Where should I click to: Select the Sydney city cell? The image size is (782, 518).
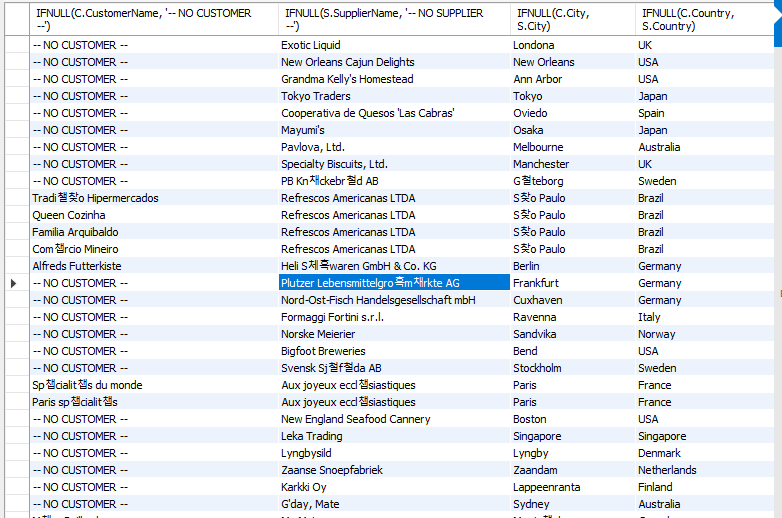(x=573, y=504)
